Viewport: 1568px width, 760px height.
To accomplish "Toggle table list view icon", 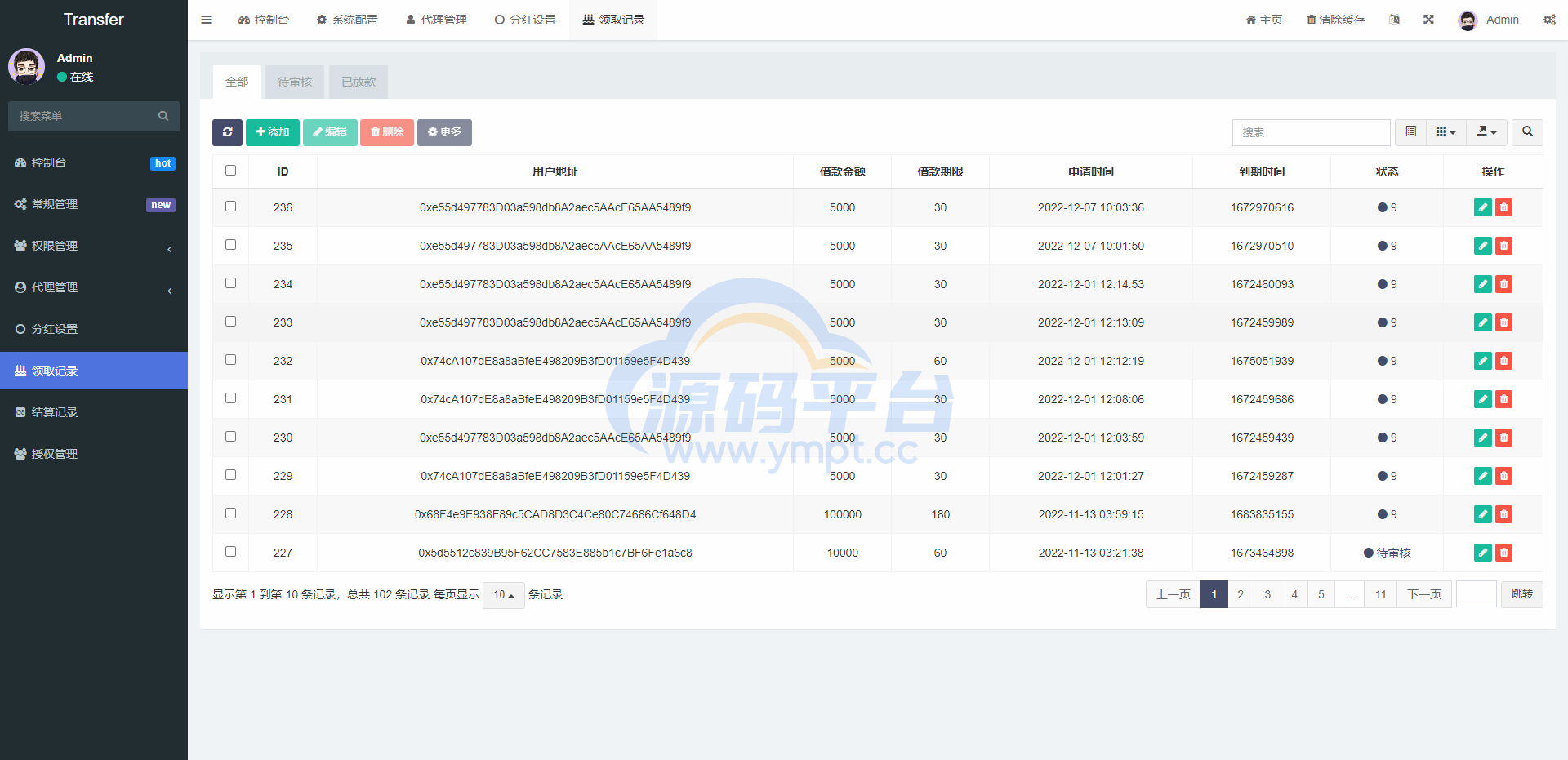I will point(1410,132).
